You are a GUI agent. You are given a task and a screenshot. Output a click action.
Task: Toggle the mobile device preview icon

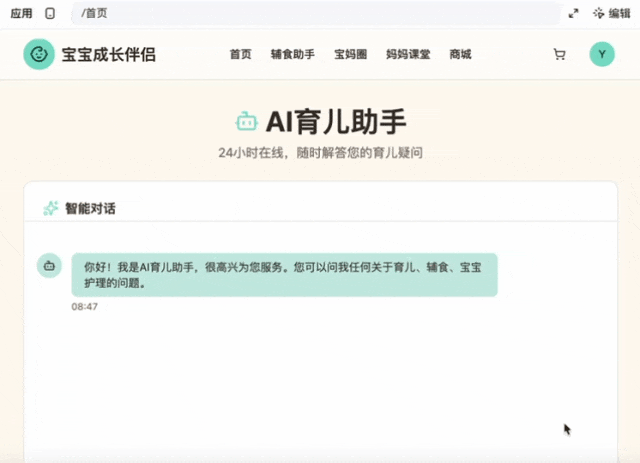50,13
